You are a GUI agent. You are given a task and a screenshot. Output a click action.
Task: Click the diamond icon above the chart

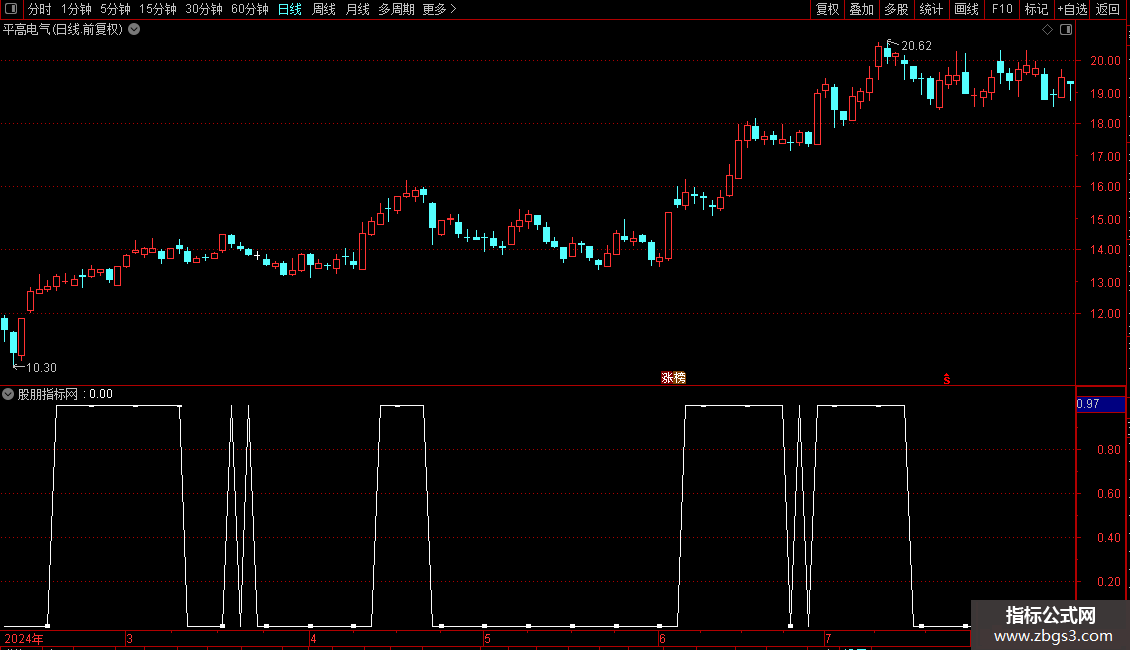click(x=1048, y=30)
